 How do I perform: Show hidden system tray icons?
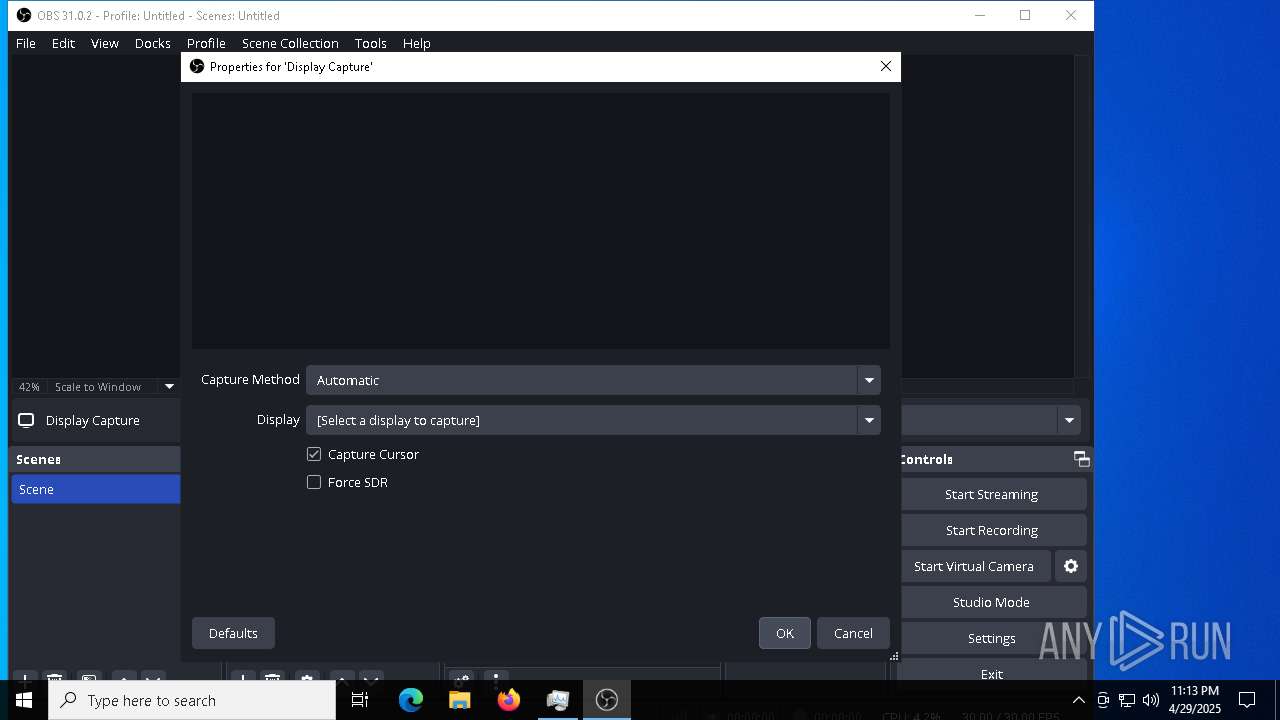(1078, 700)
